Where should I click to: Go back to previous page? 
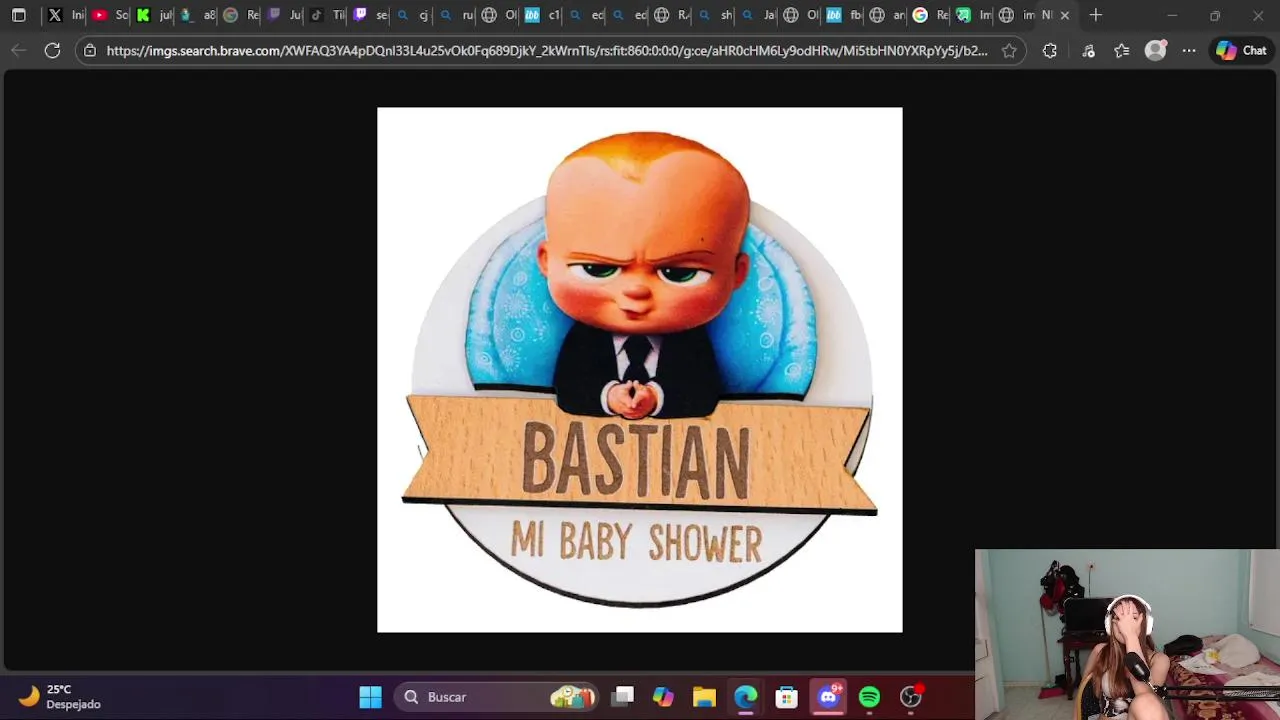(19, 50)
